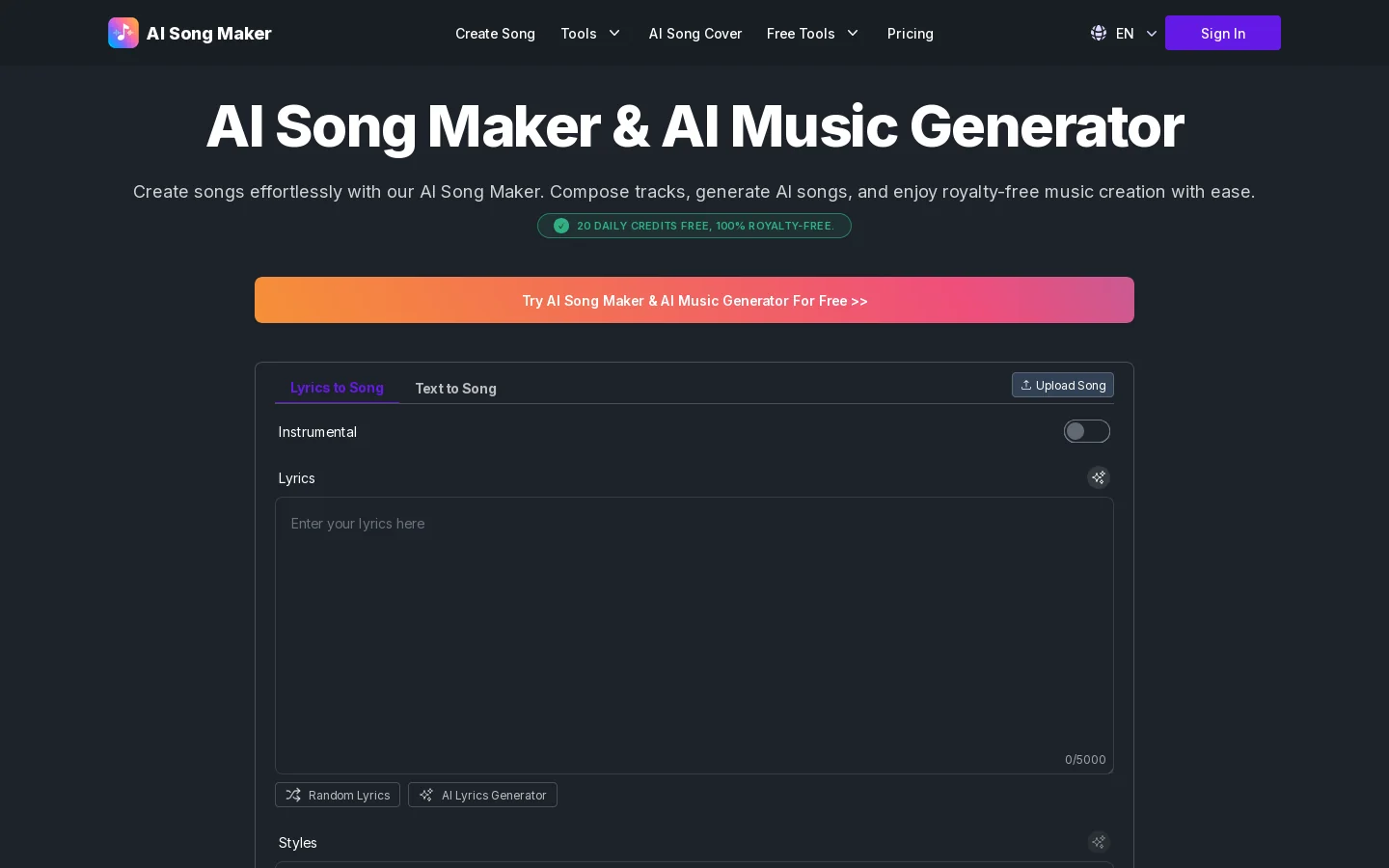Open the AI Lyrics Generator
The width and height of the screenshot is (1389, 868).
click(482, 795)
